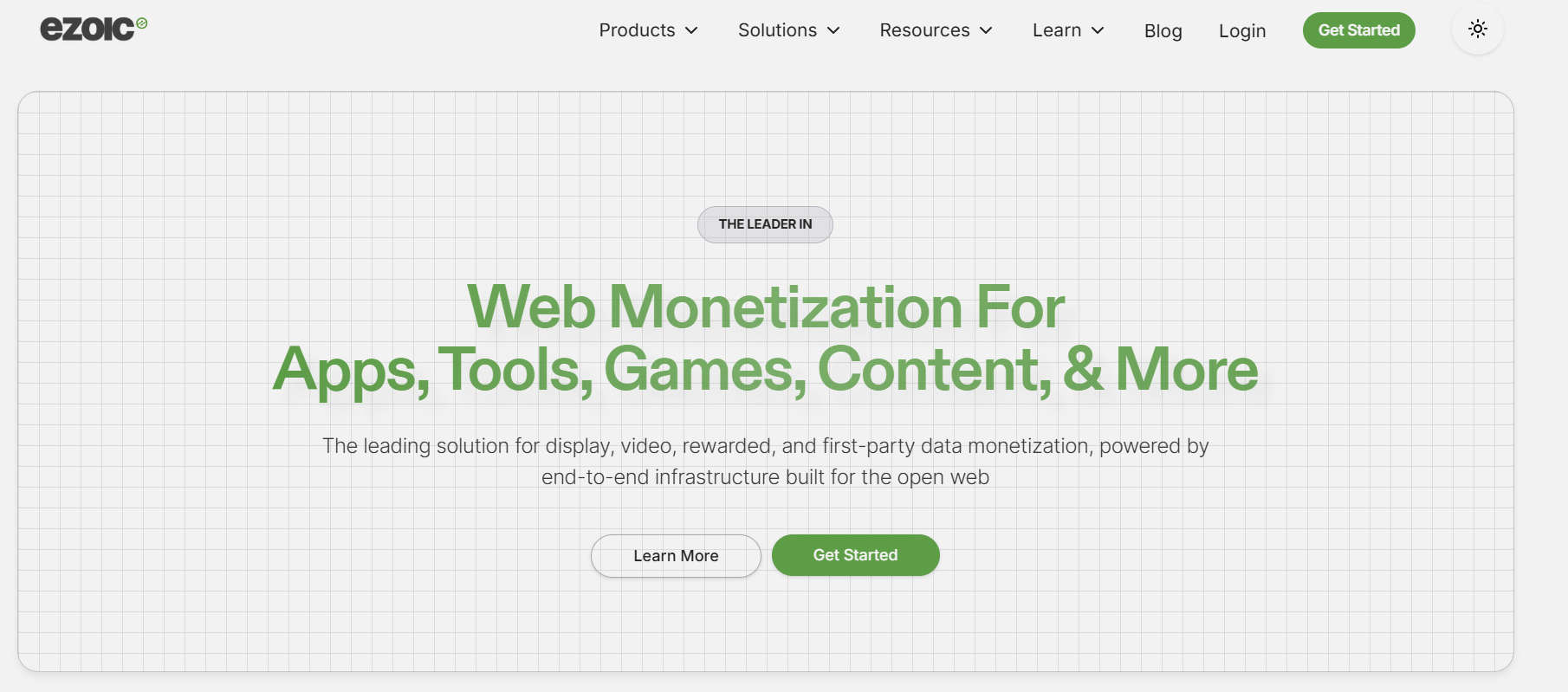1568x692 pixels.
Task: Expand the Learn chevron arrow
Action: click(1098, 30)
